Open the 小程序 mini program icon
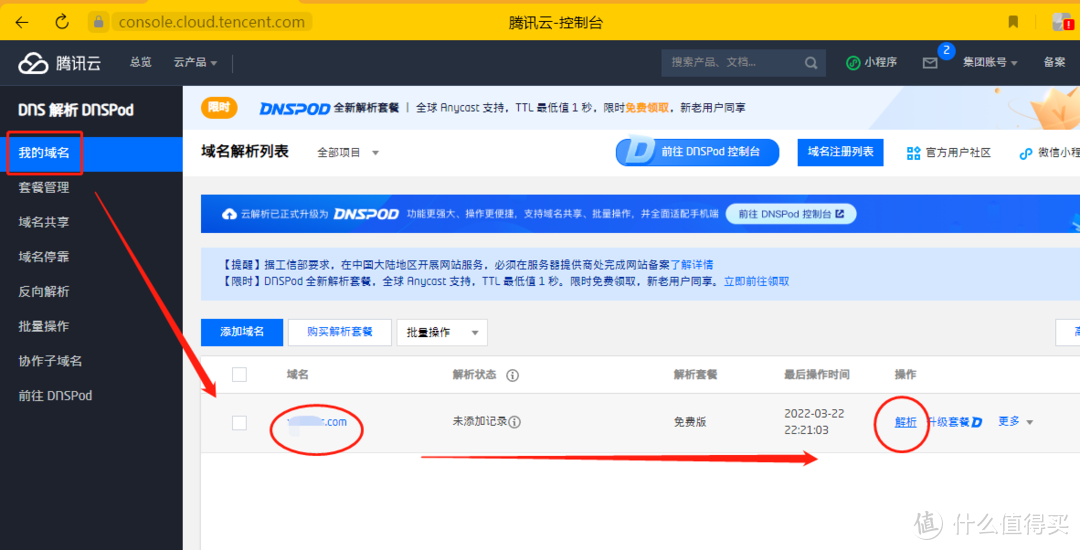 click(x=853, y=63)
